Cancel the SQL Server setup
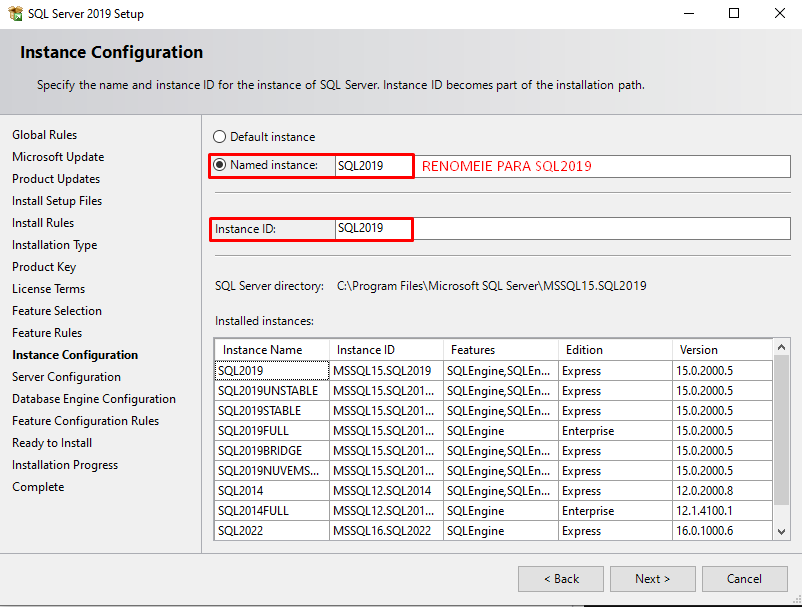Viewport: 802px width, 607px height. coord(745,579)
